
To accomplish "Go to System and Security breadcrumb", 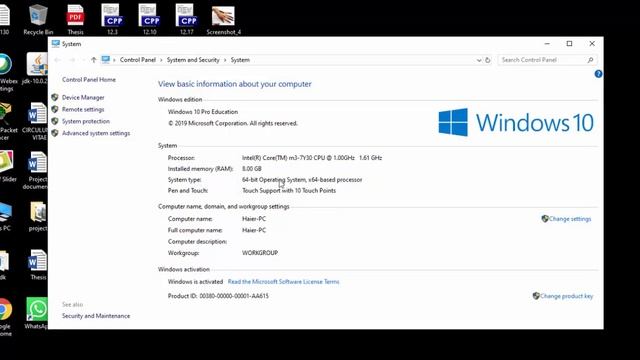I will click(x=193, y=60).
